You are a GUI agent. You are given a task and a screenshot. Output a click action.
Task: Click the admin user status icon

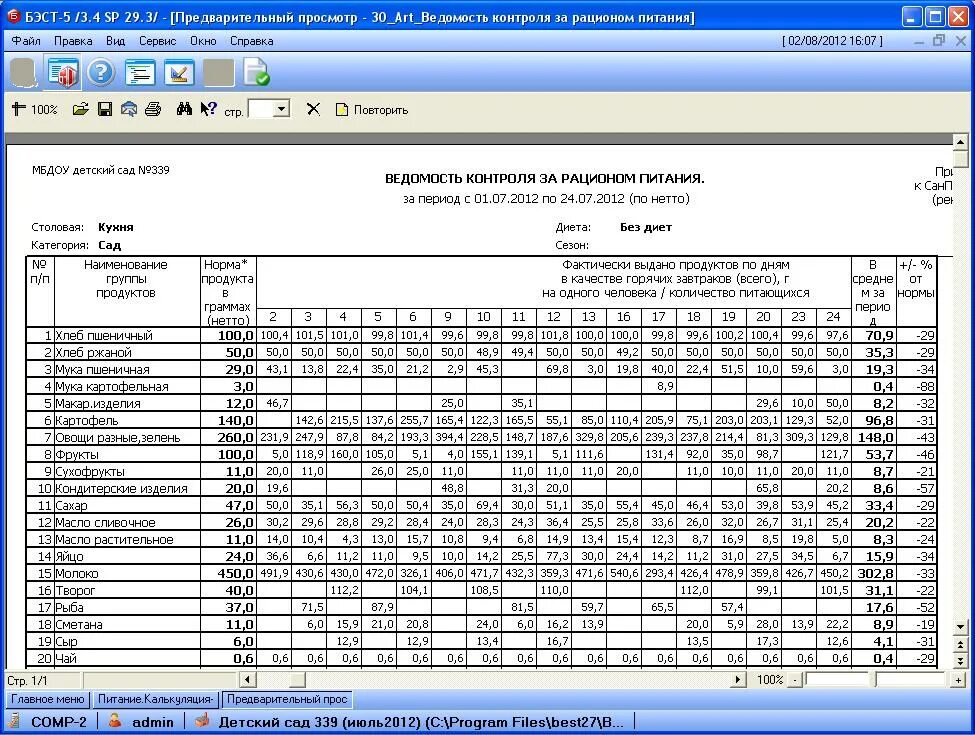114,721
